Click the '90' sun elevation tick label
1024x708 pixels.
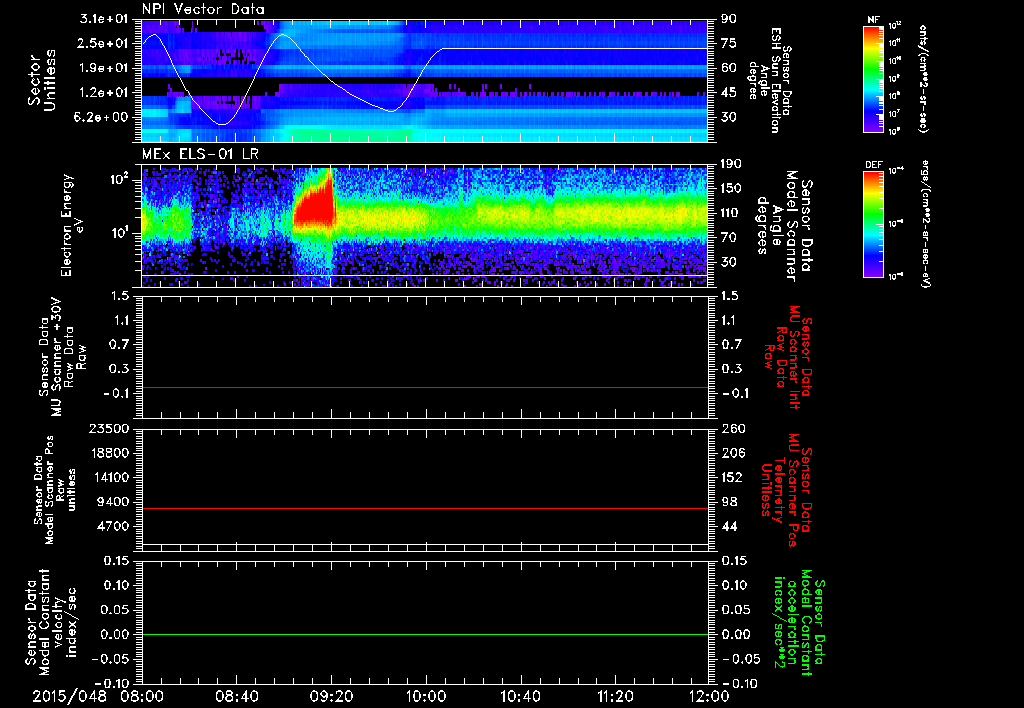tap(728, 19)
